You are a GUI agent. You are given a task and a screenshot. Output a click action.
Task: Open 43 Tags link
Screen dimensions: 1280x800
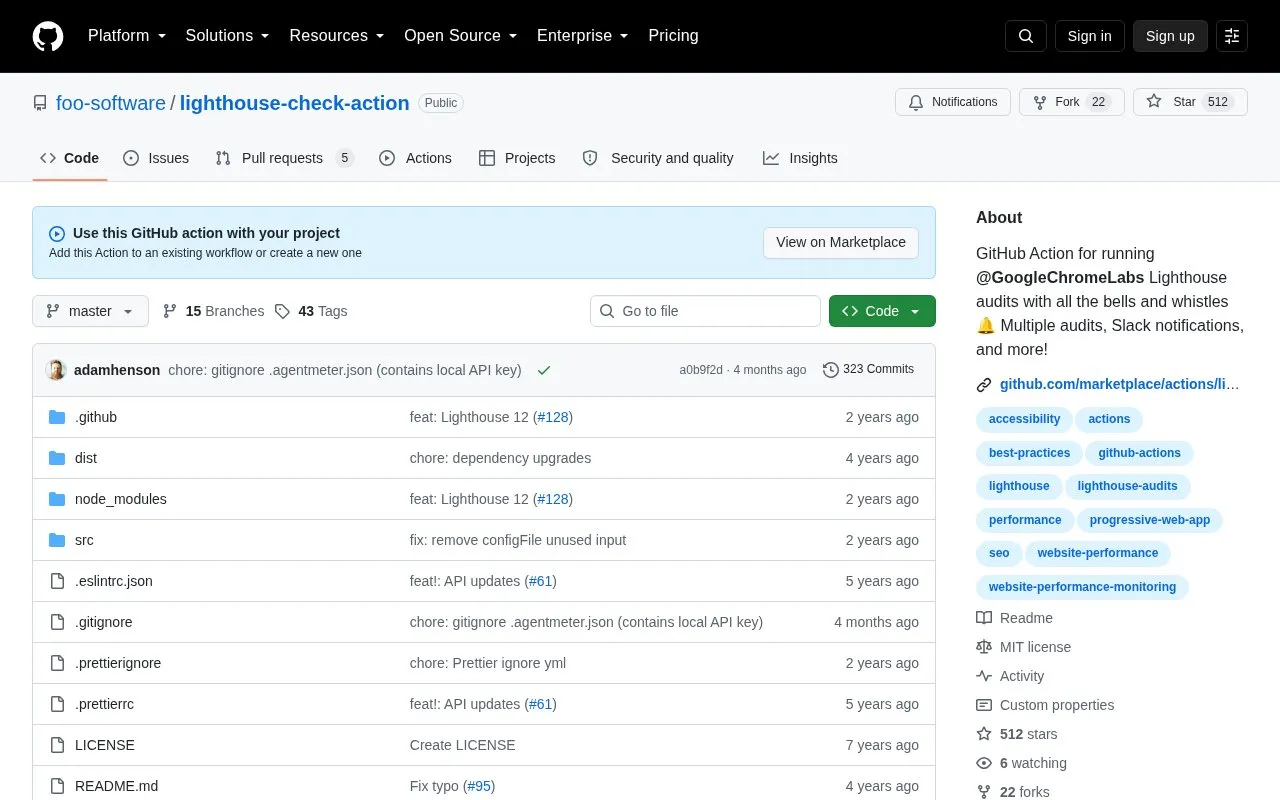coord(311,311)
